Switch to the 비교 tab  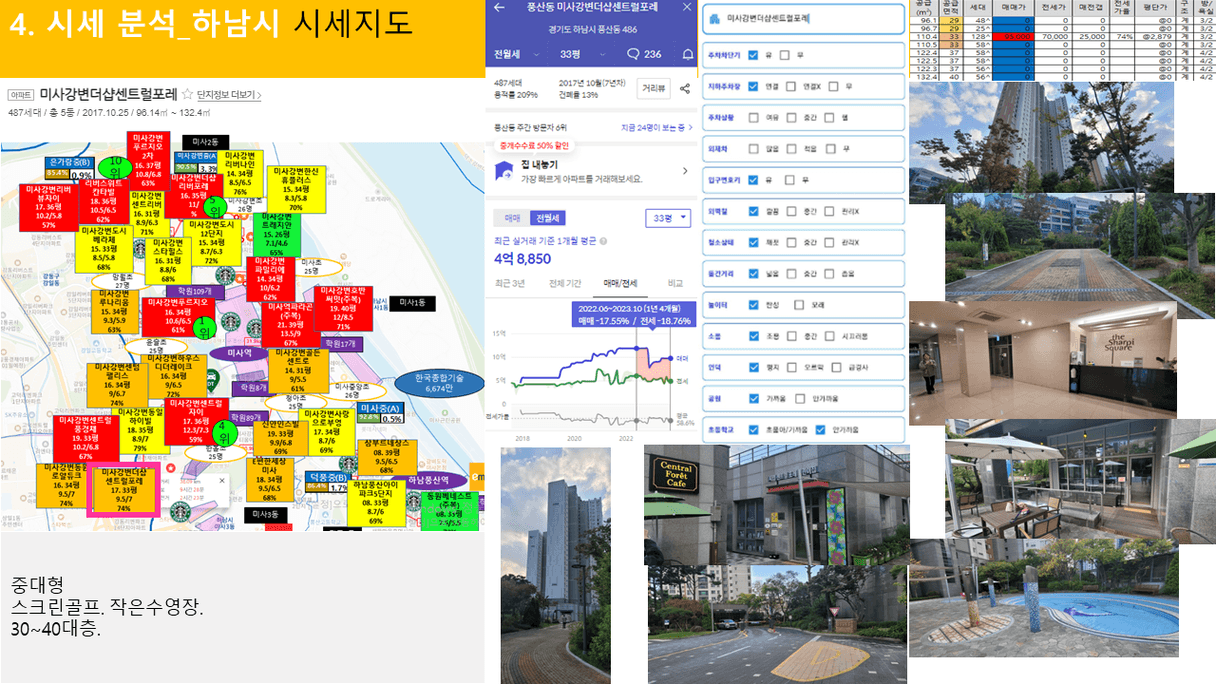click(676, 283)
